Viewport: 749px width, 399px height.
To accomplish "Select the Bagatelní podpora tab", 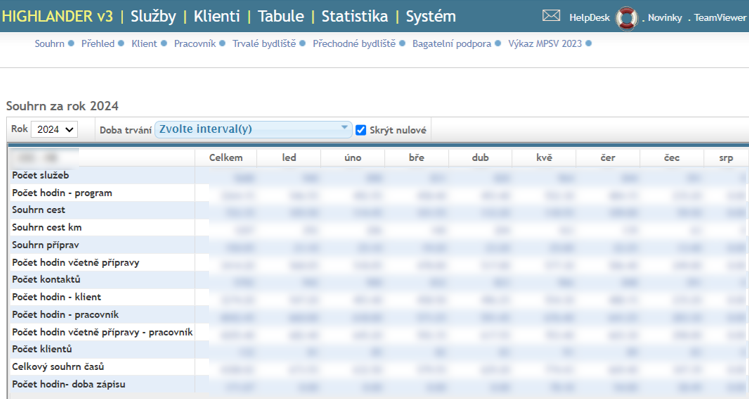I will 451,43.
